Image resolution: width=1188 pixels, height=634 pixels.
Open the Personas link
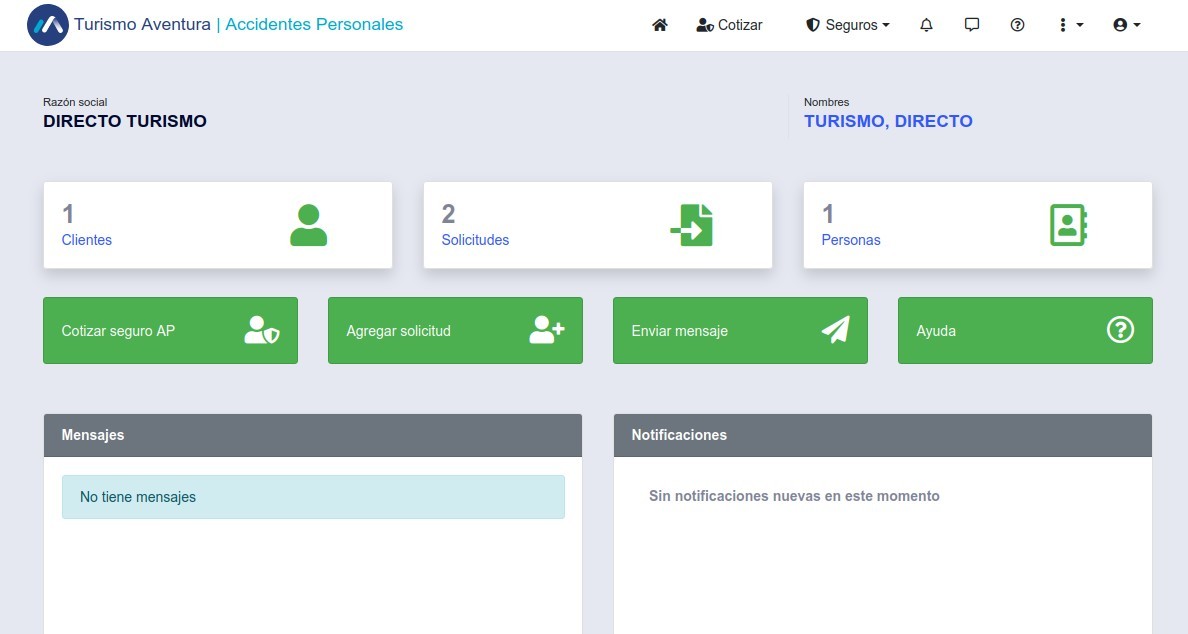click(851, 240)
